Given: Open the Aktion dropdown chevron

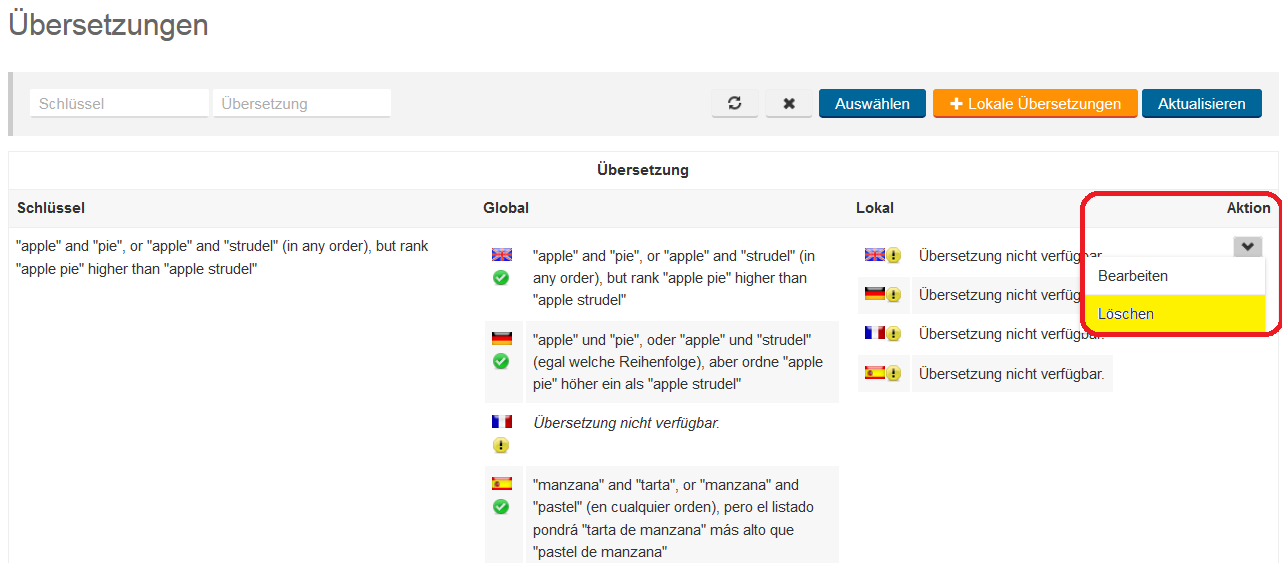Looking at the screenshot, I should click(x=1247, y=247).
